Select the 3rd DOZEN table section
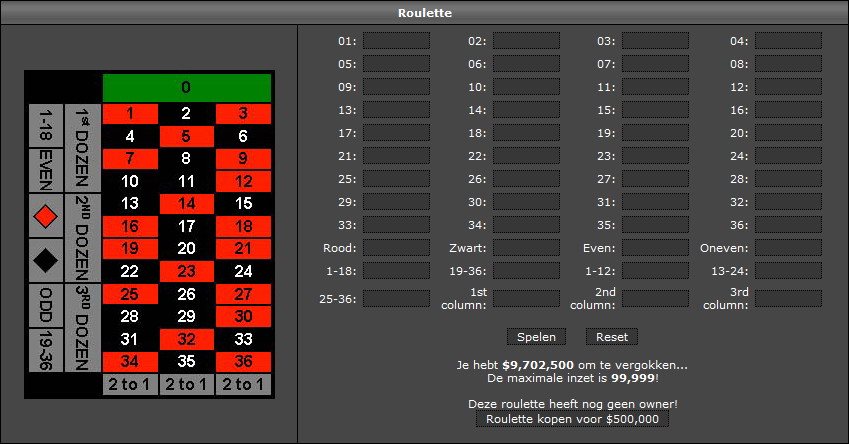The image size is (849, 444). (x=83, y=327)
